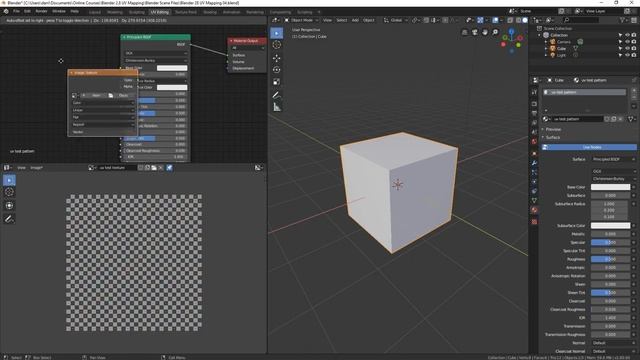Open the Global transform orientation dropdown
640x360 pixels.
[396, 20]
